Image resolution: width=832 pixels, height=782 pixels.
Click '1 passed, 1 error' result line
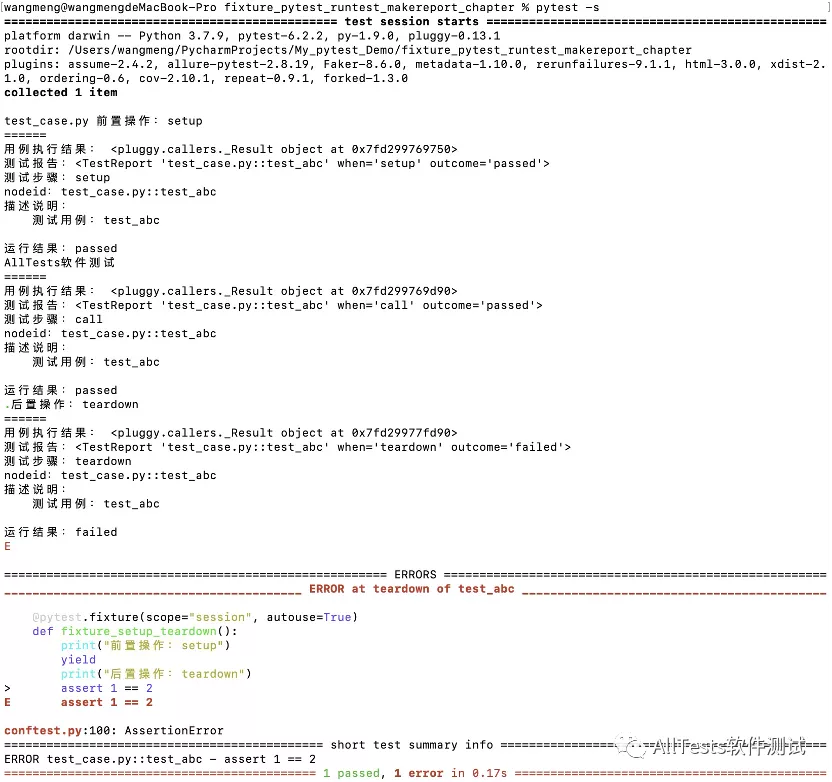[415, 773]
